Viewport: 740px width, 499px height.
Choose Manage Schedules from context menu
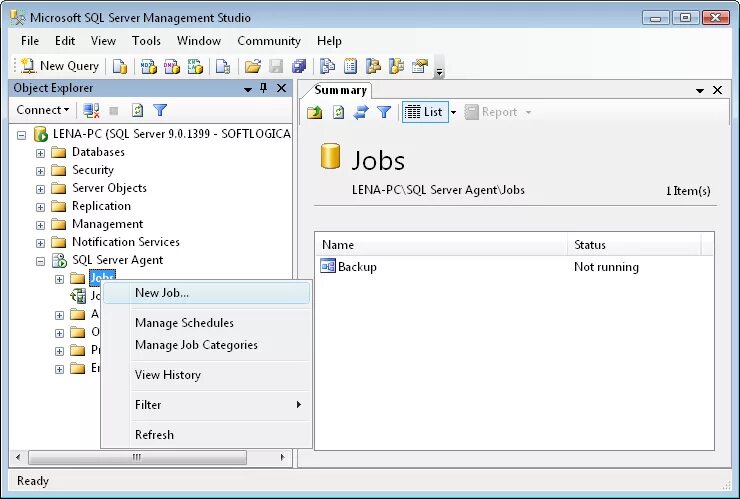(x=207, y=323)
